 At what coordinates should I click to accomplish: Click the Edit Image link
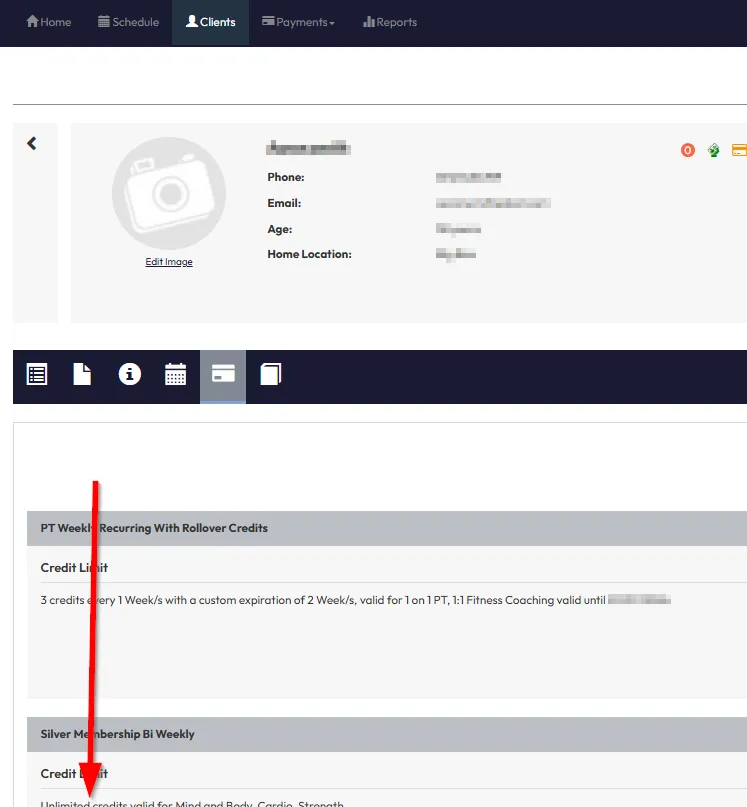point(169,262)
